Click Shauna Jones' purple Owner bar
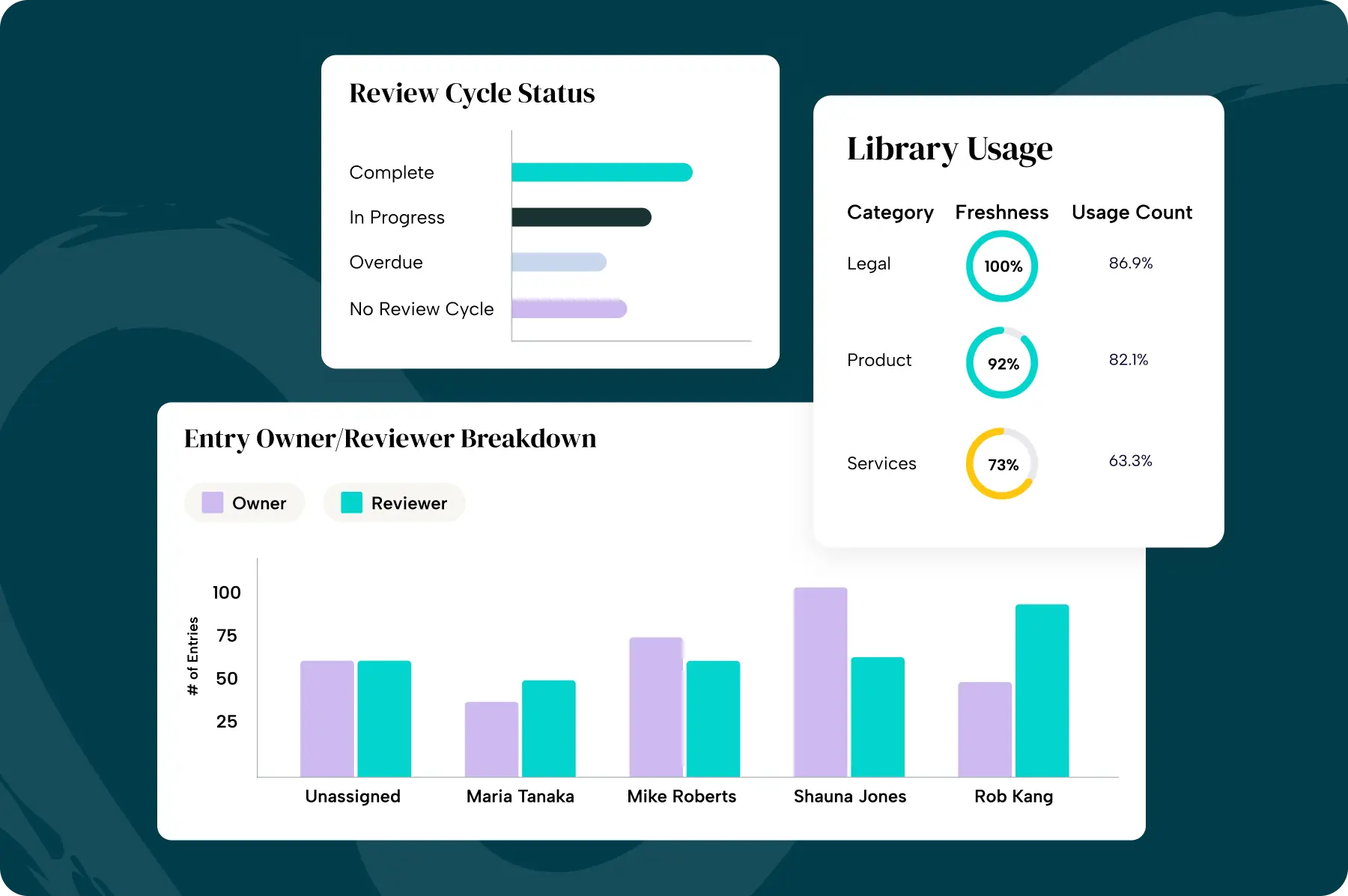The width and height of the screenshot is (1348, 896). pos(820,681)
